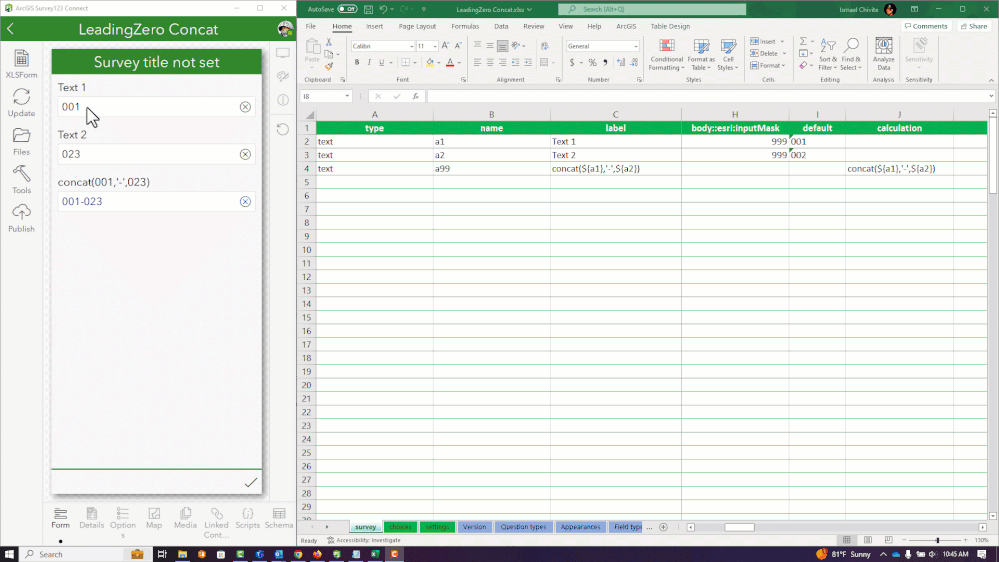Open font size dropdown showing 11
Image resolution: width=999 pixels, height=562 pixels.
[435, 46]
